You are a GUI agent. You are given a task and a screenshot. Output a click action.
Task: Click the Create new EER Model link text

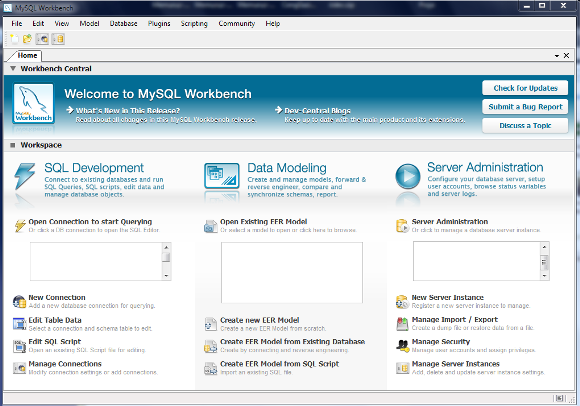260,320
